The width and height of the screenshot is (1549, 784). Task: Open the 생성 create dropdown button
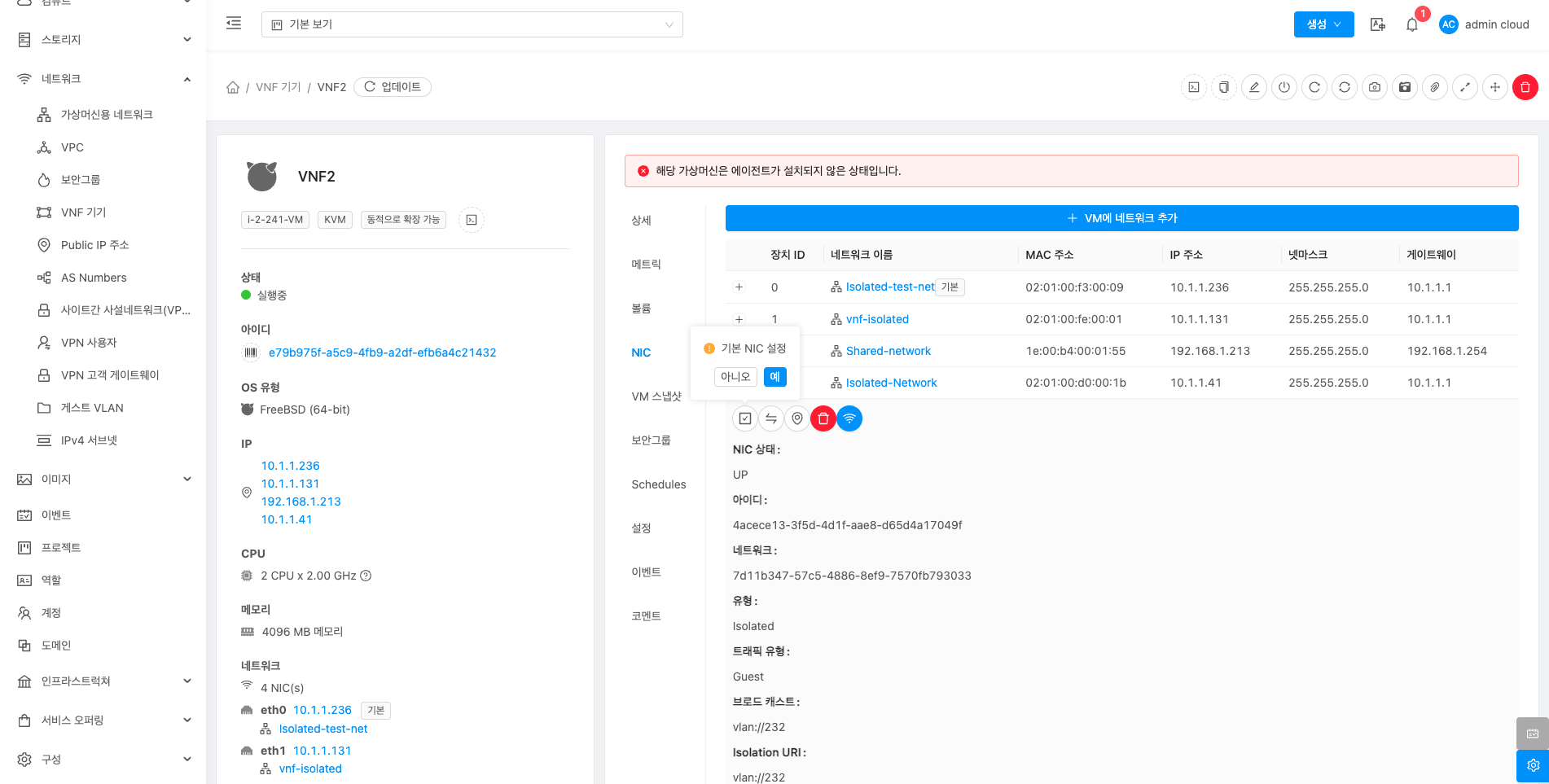pos(1323,24)
